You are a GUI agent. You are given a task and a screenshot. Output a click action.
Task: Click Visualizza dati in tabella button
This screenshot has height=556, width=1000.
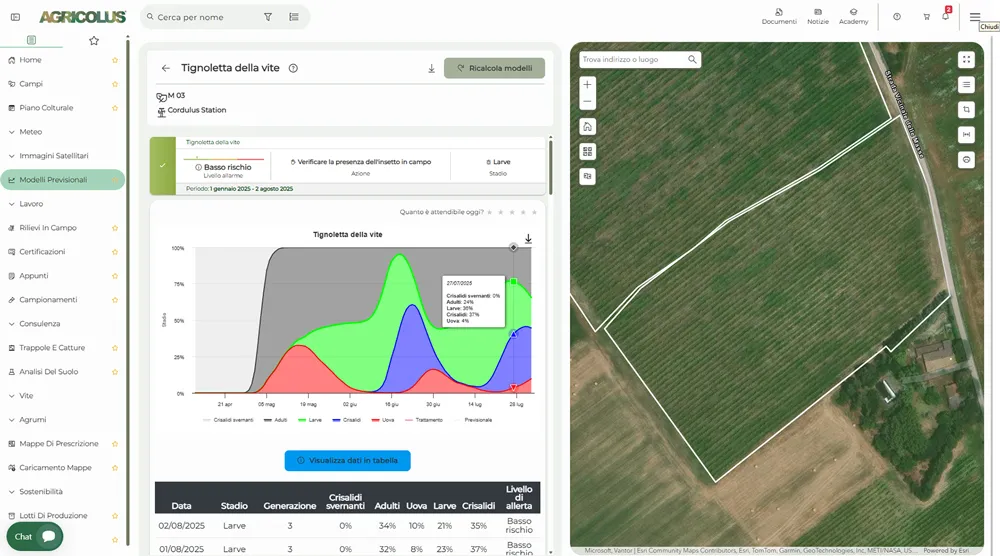(x=347, y=461)
